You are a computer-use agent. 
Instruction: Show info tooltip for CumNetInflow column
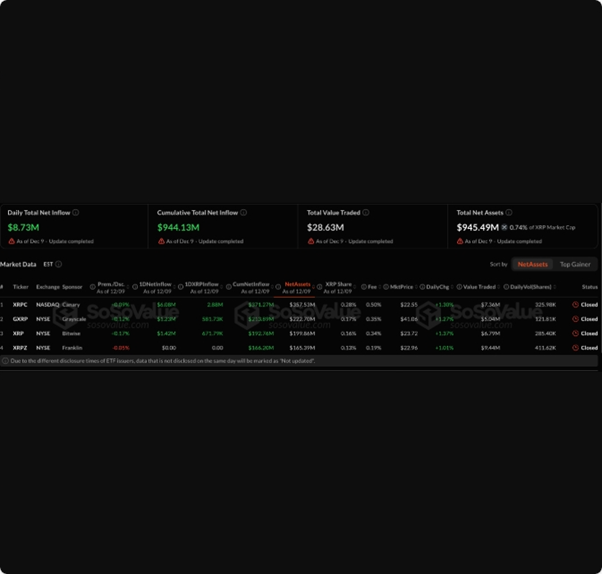click(228, 287)
